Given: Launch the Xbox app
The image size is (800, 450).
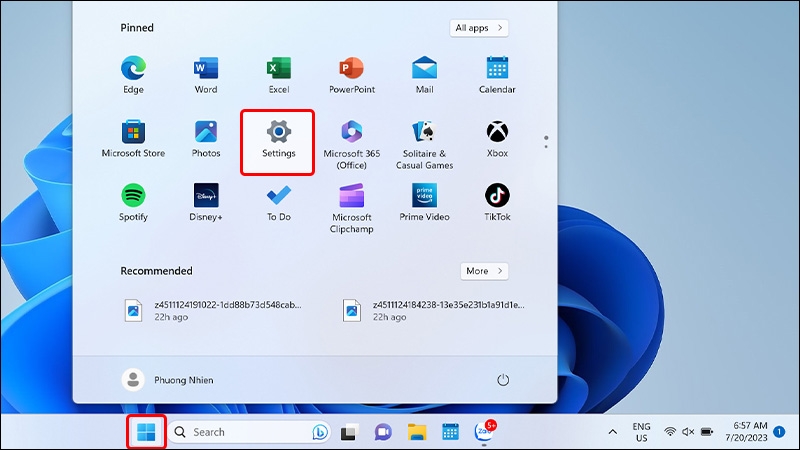Looking at the screenshot, I should (x=497, y=139).
